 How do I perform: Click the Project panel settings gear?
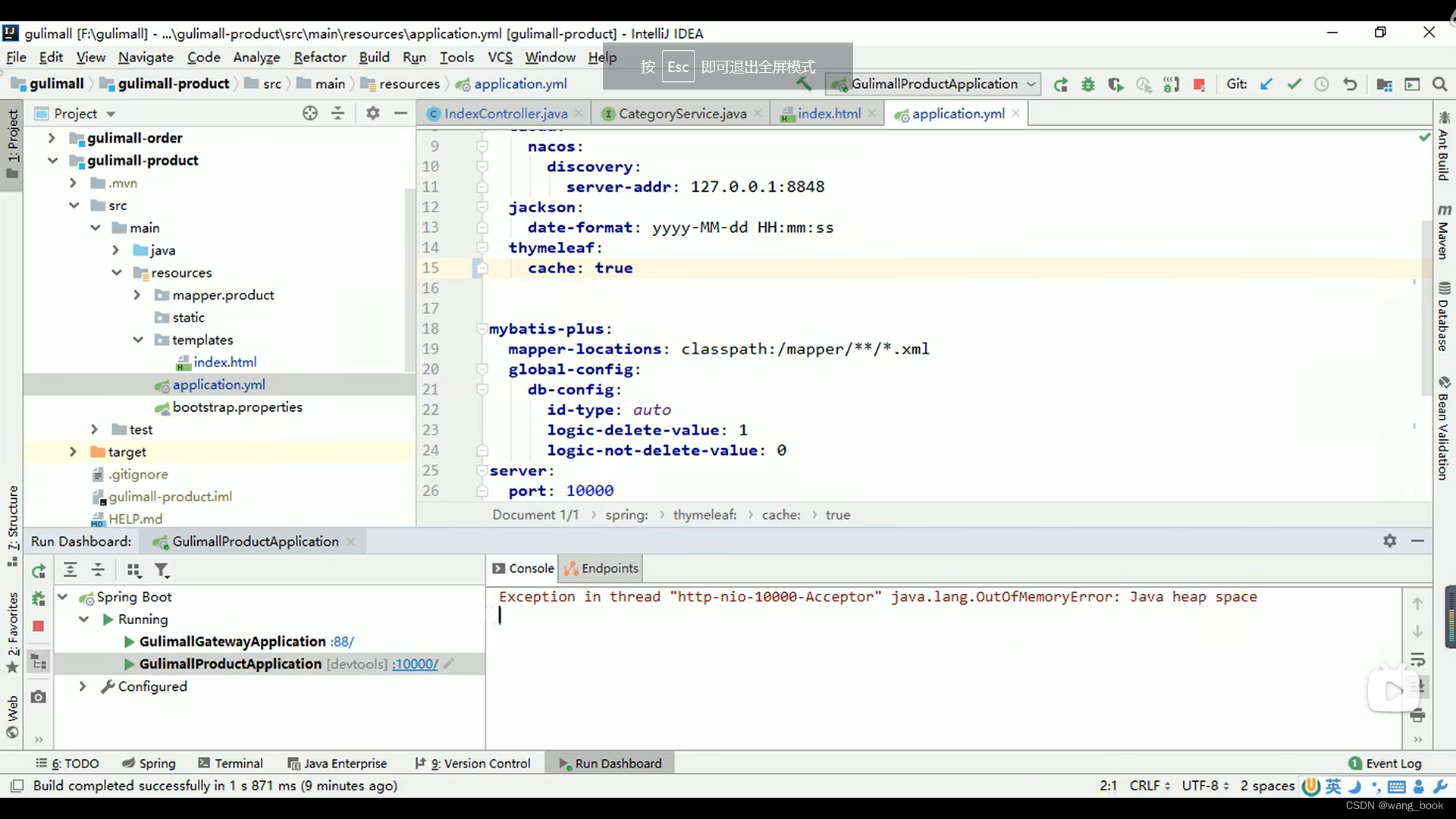pyautogui.click(x=372, y=113)
